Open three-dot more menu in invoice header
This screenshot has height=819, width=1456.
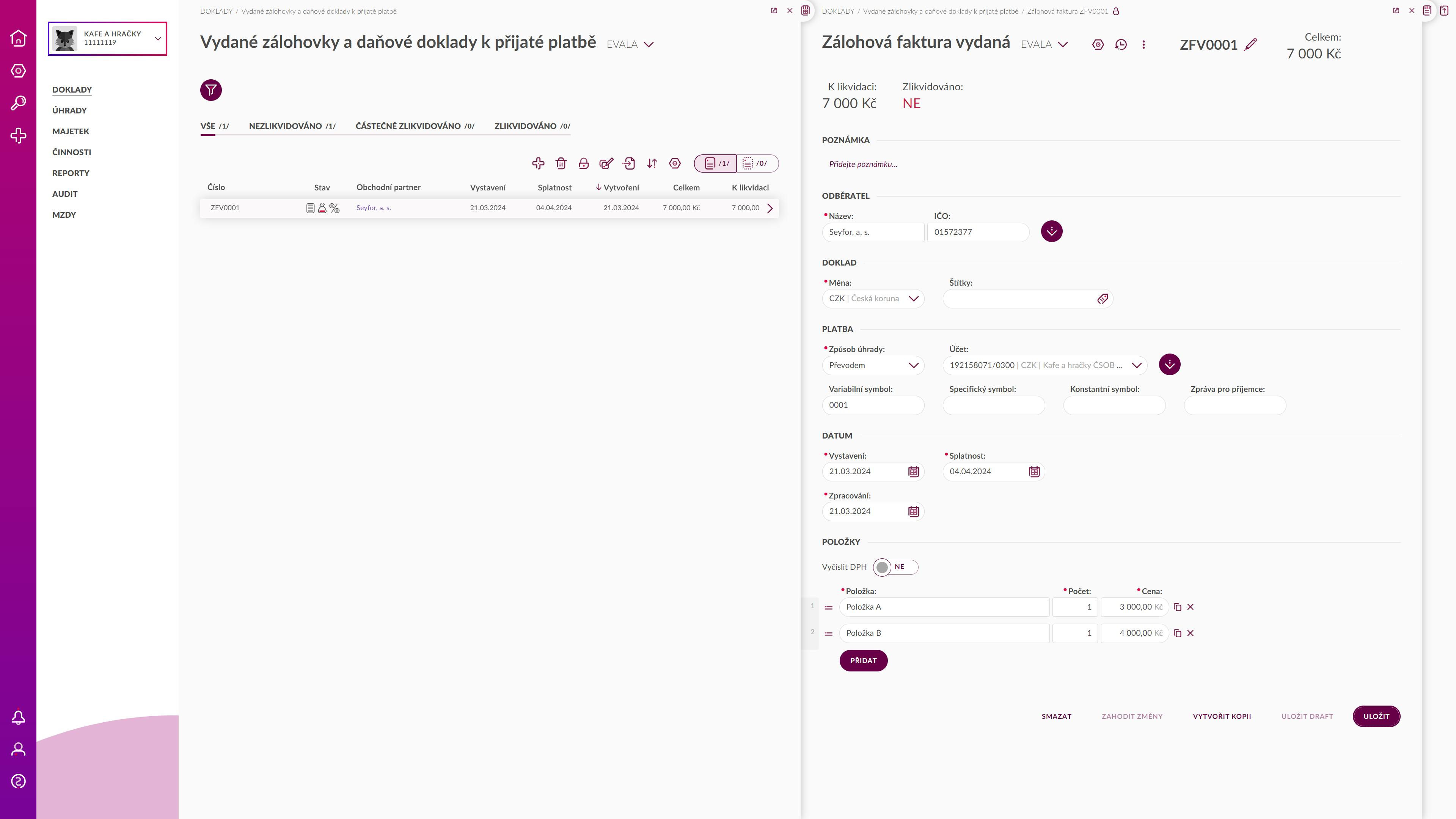(1143, 44)
